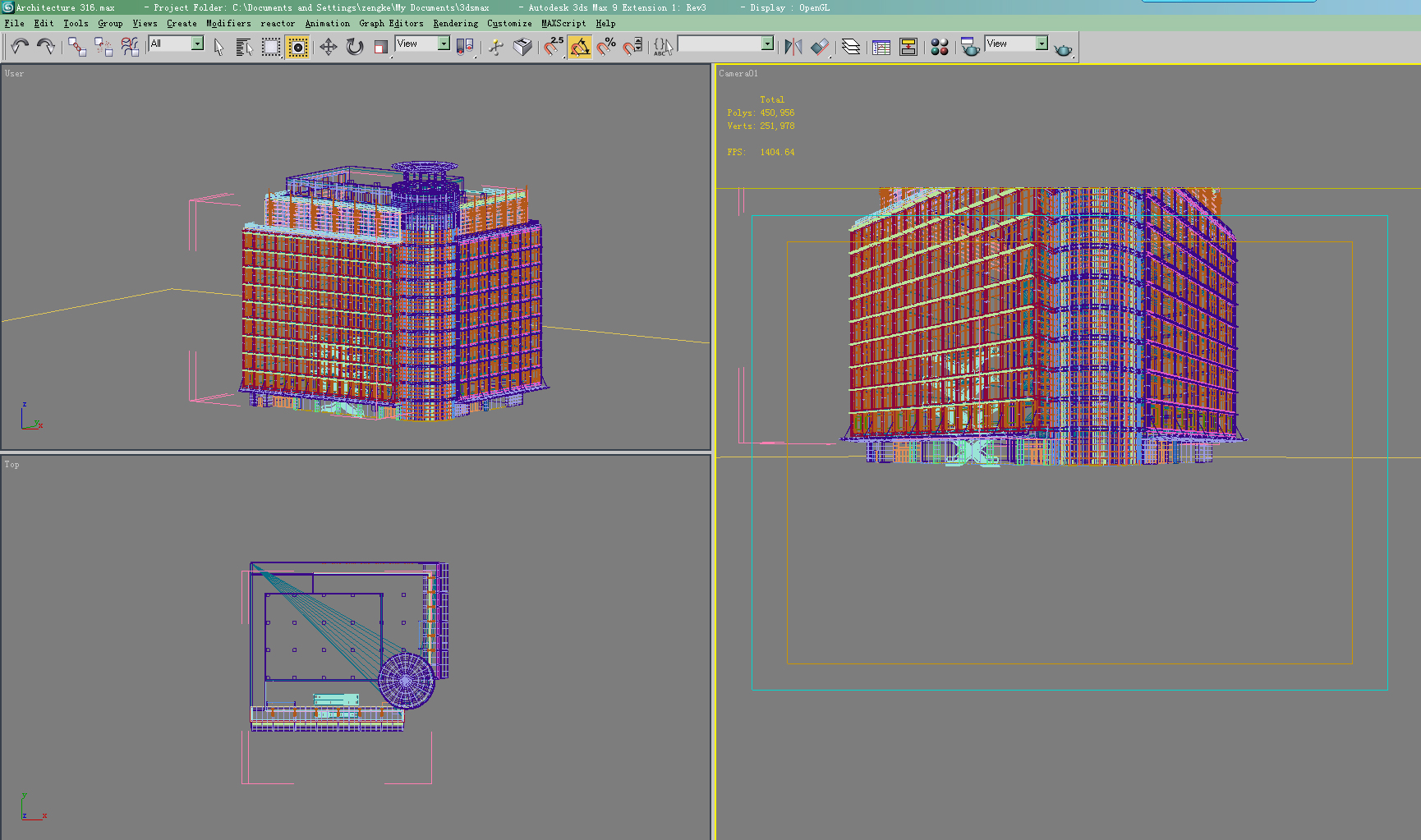Open the Curve Editor icon
The width and height of the screenshot is (1421, 840).
point(881,47)
